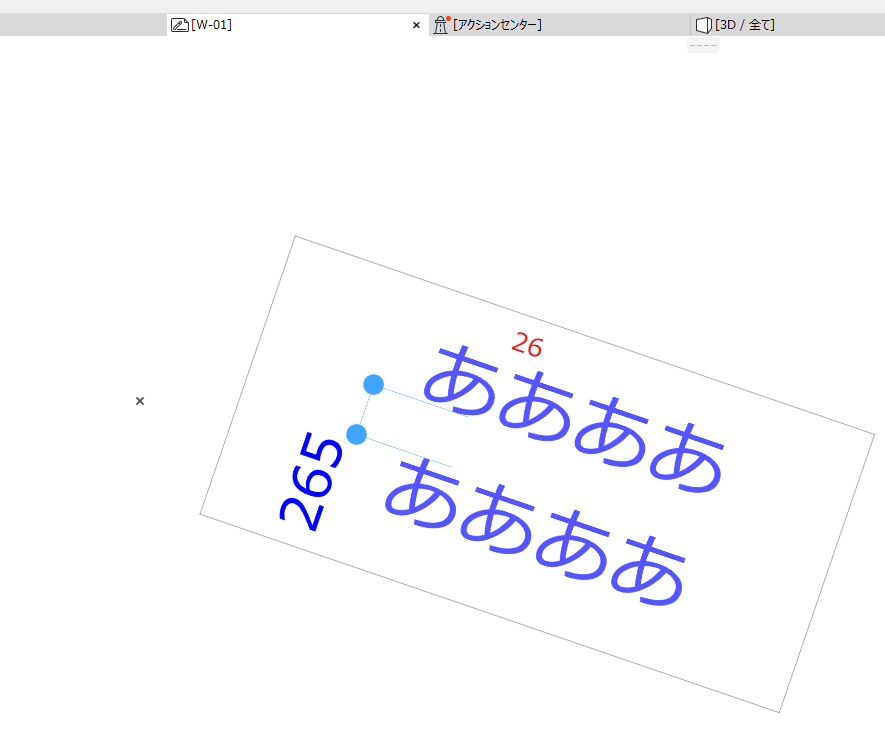Select the upper blue handle dot
Image resolution: width=885 pixels, height=749 pixels.
[374, 384]
